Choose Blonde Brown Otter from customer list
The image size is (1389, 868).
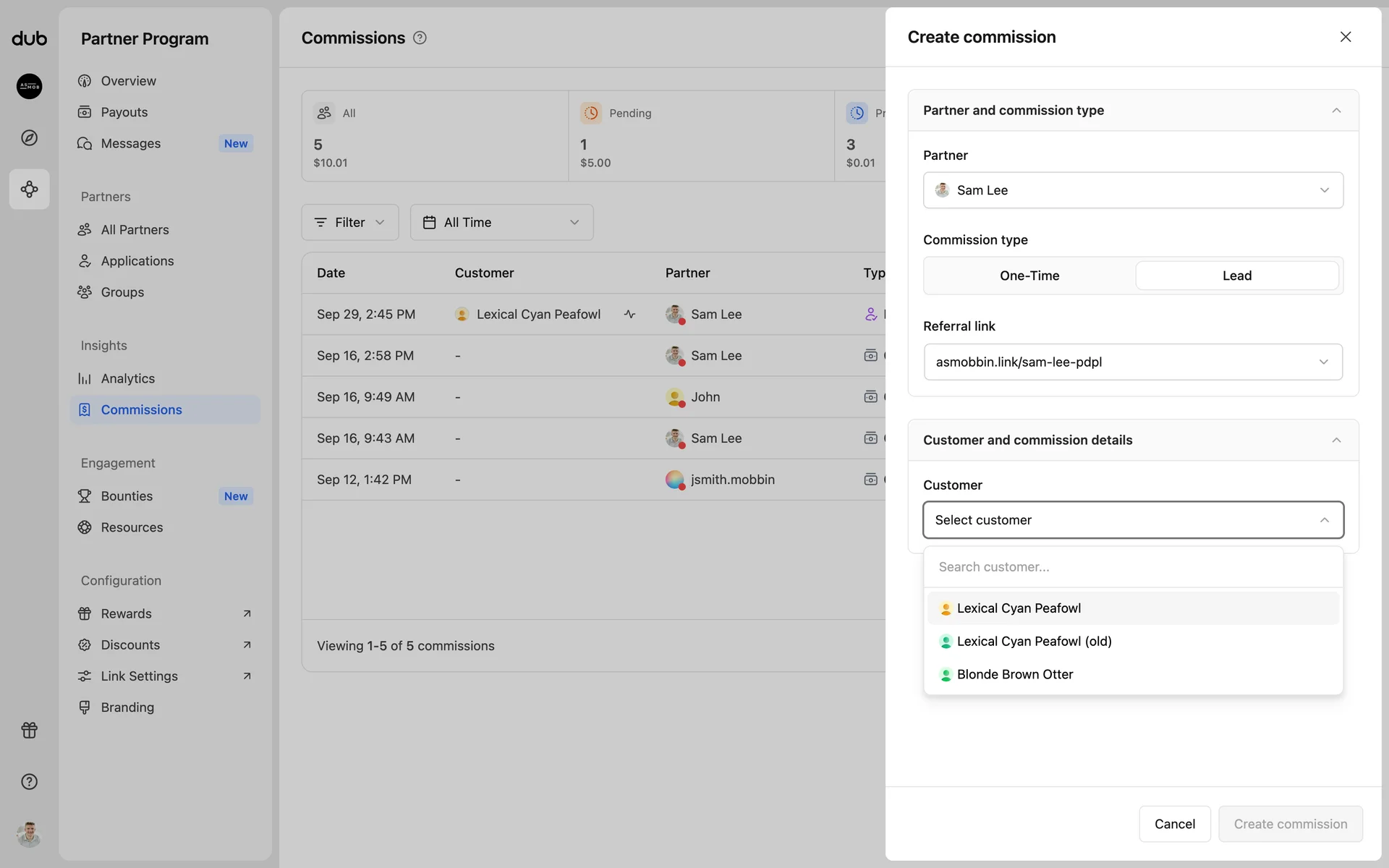(1014, 674)
